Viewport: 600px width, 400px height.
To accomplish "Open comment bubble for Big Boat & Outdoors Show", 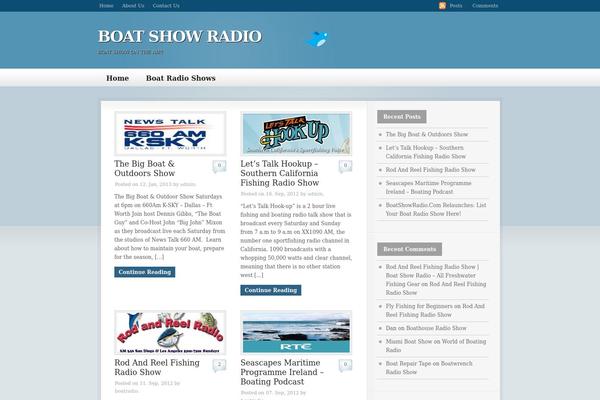I will [x=219, y=166].
